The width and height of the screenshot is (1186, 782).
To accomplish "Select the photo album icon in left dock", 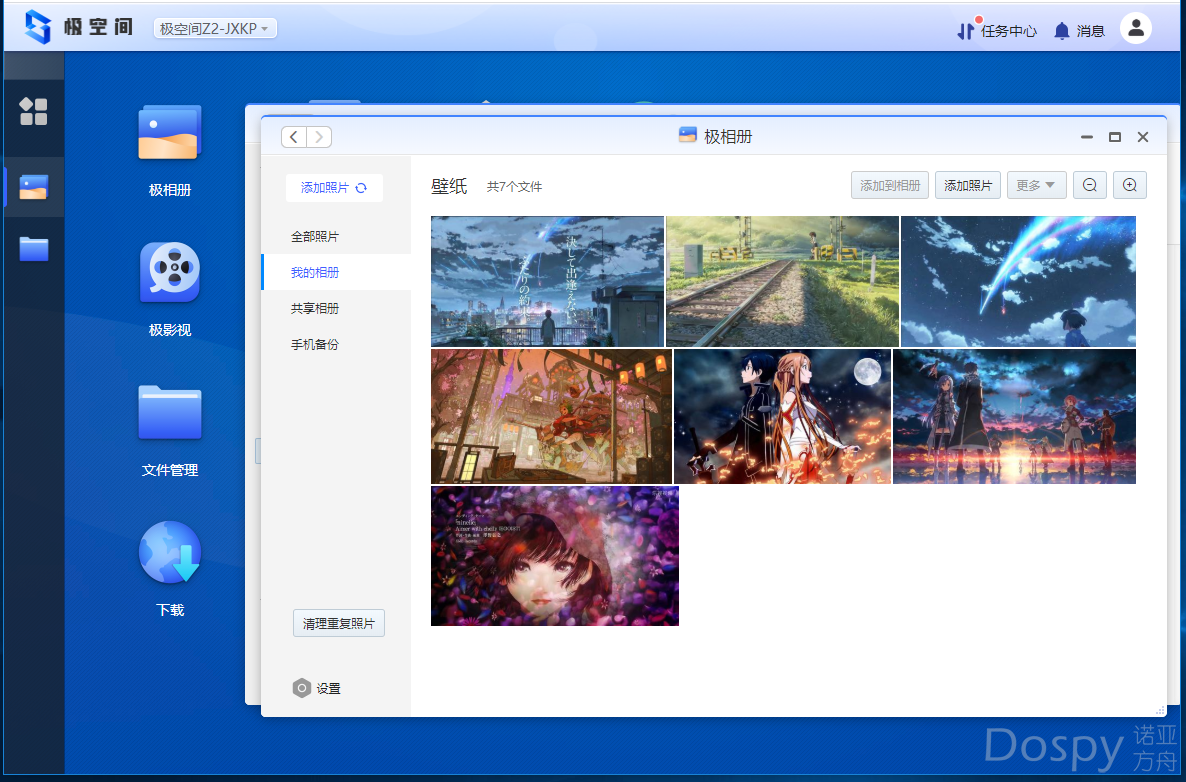I will pyautogui.click(x=33, y=187).
